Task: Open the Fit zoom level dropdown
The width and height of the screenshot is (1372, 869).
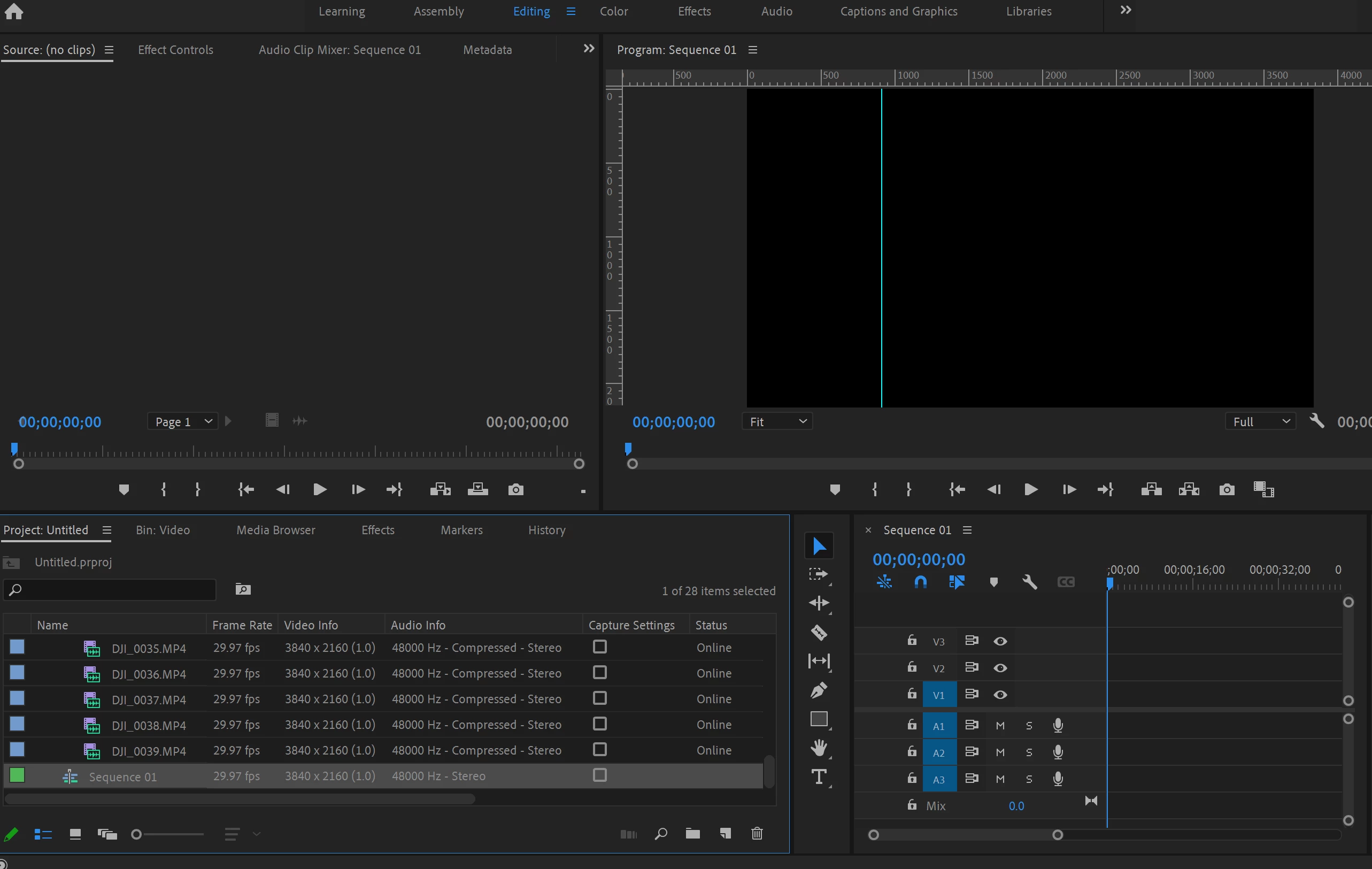Action: coord(777,422)
